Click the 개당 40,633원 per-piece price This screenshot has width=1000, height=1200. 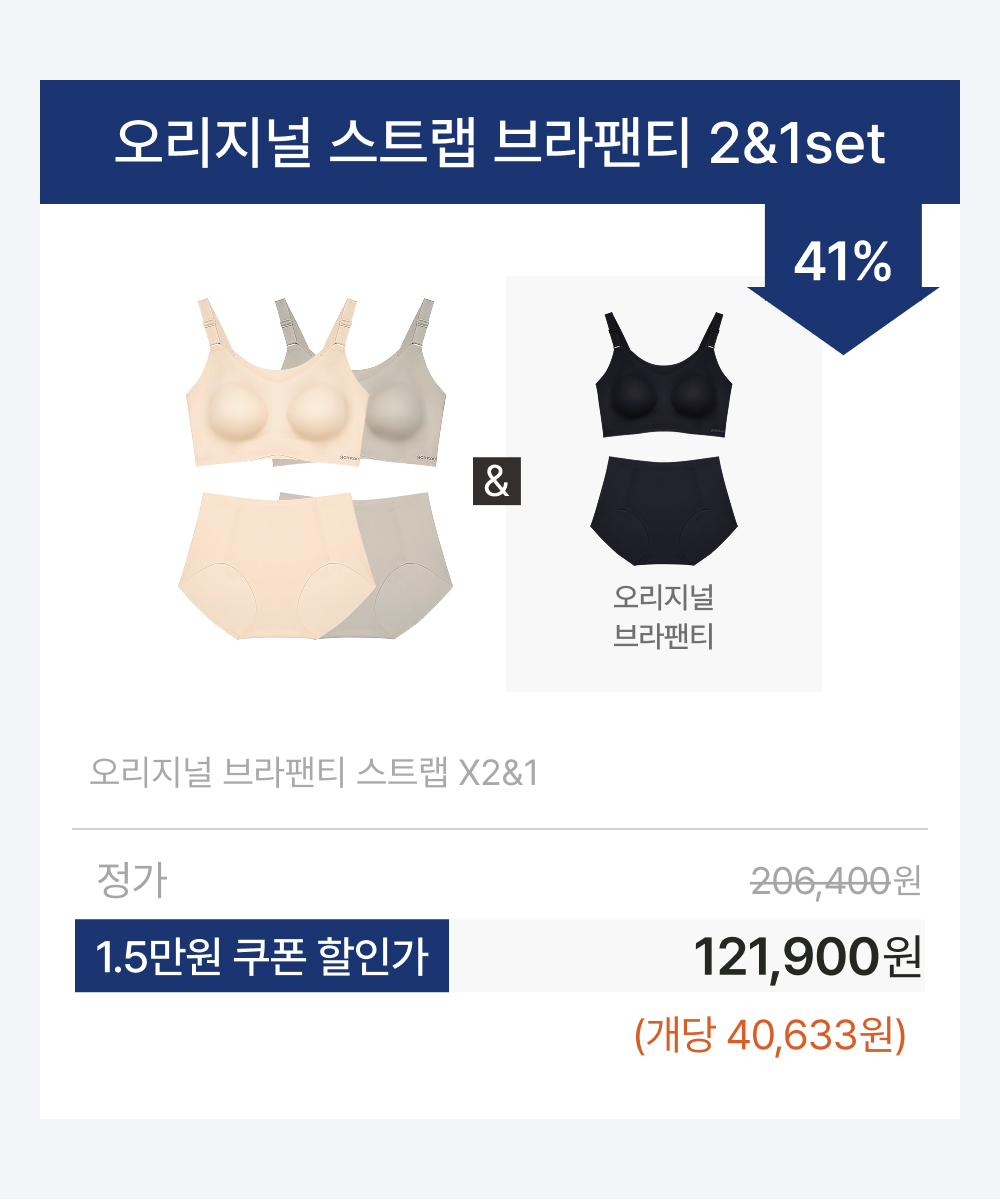point(770,1035)
